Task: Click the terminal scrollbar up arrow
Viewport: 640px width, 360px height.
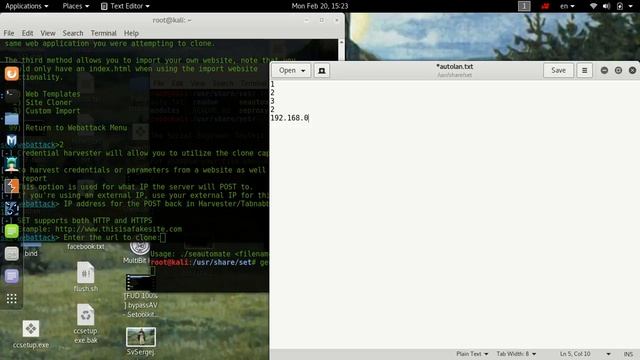Action: point(341,42)
